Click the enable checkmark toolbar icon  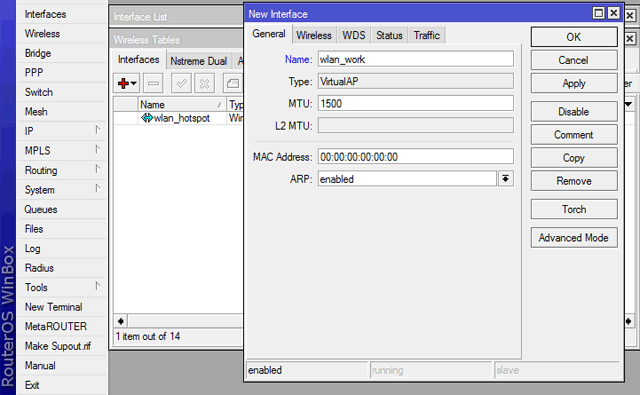[x=181, y=84]
